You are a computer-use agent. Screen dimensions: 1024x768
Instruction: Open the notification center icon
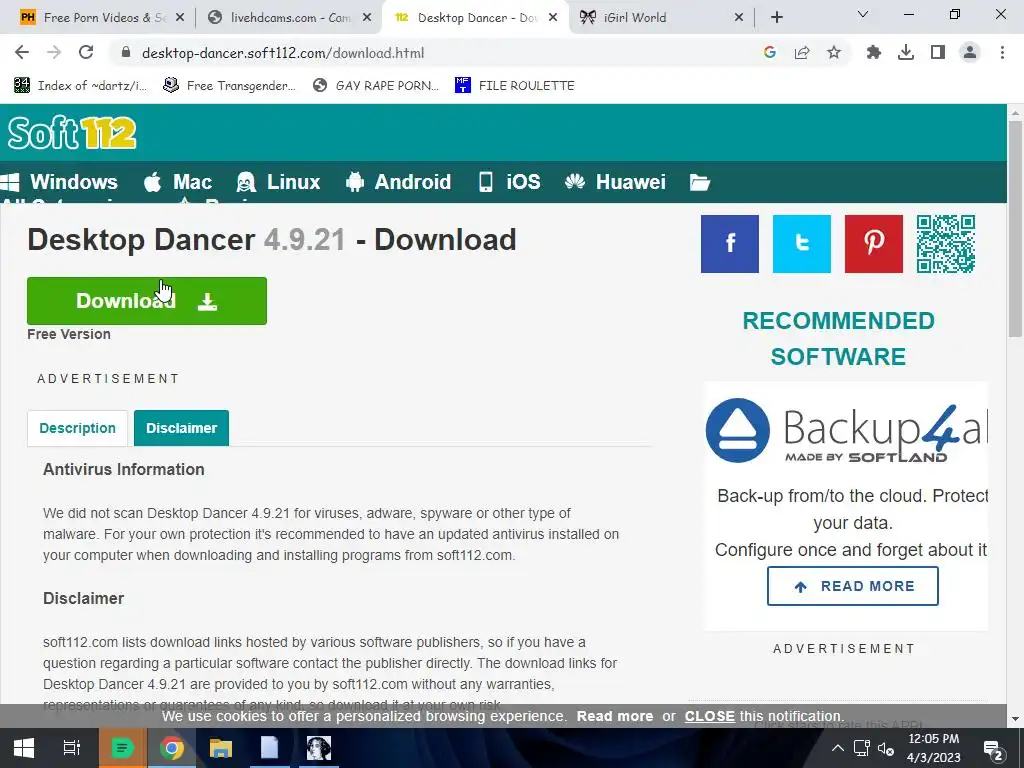coord(993,749)
